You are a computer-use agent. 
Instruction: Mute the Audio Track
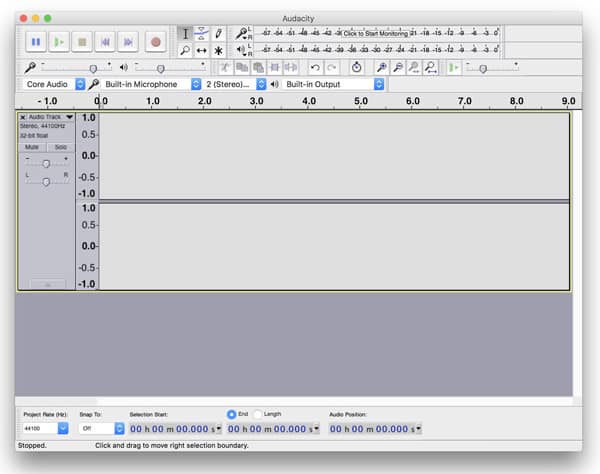click(x=32, y=147)
